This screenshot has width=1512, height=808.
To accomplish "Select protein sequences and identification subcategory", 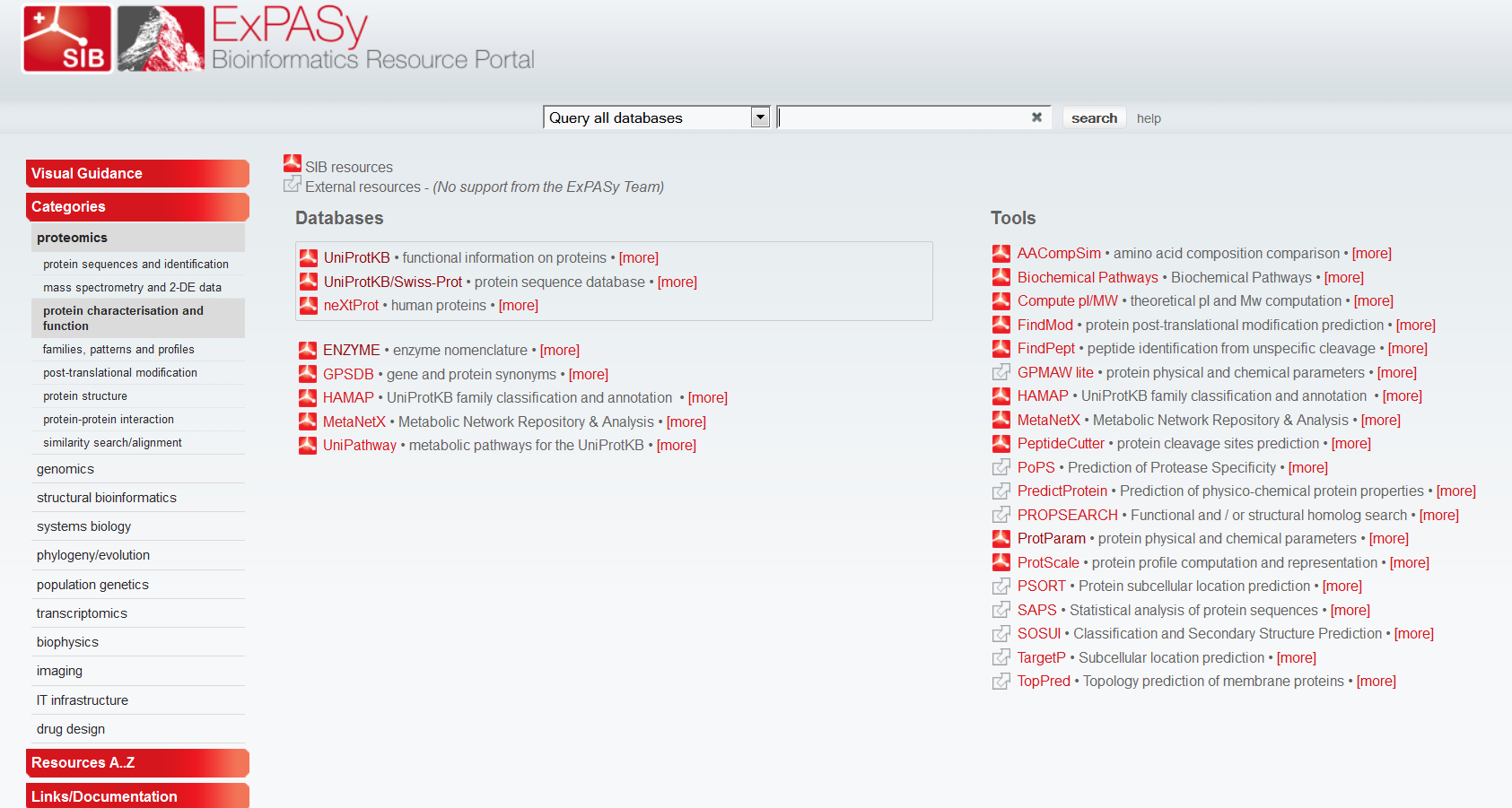I will coord(138,264).
